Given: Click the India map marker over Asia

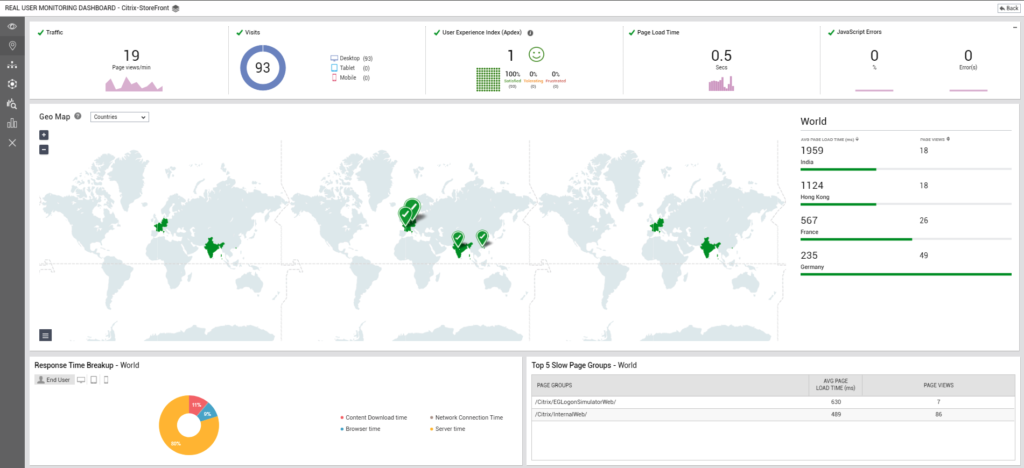Looking at the screenshot, I should click(x=458, y=238).
